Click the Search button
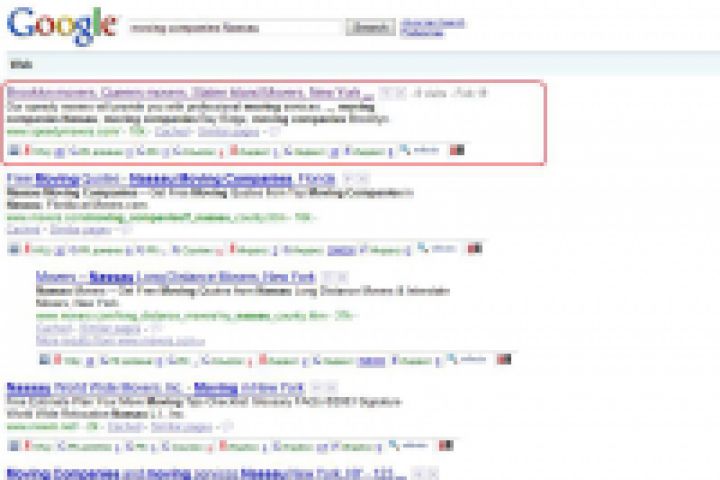The image size is (720, 480). (x=370, y=28)
